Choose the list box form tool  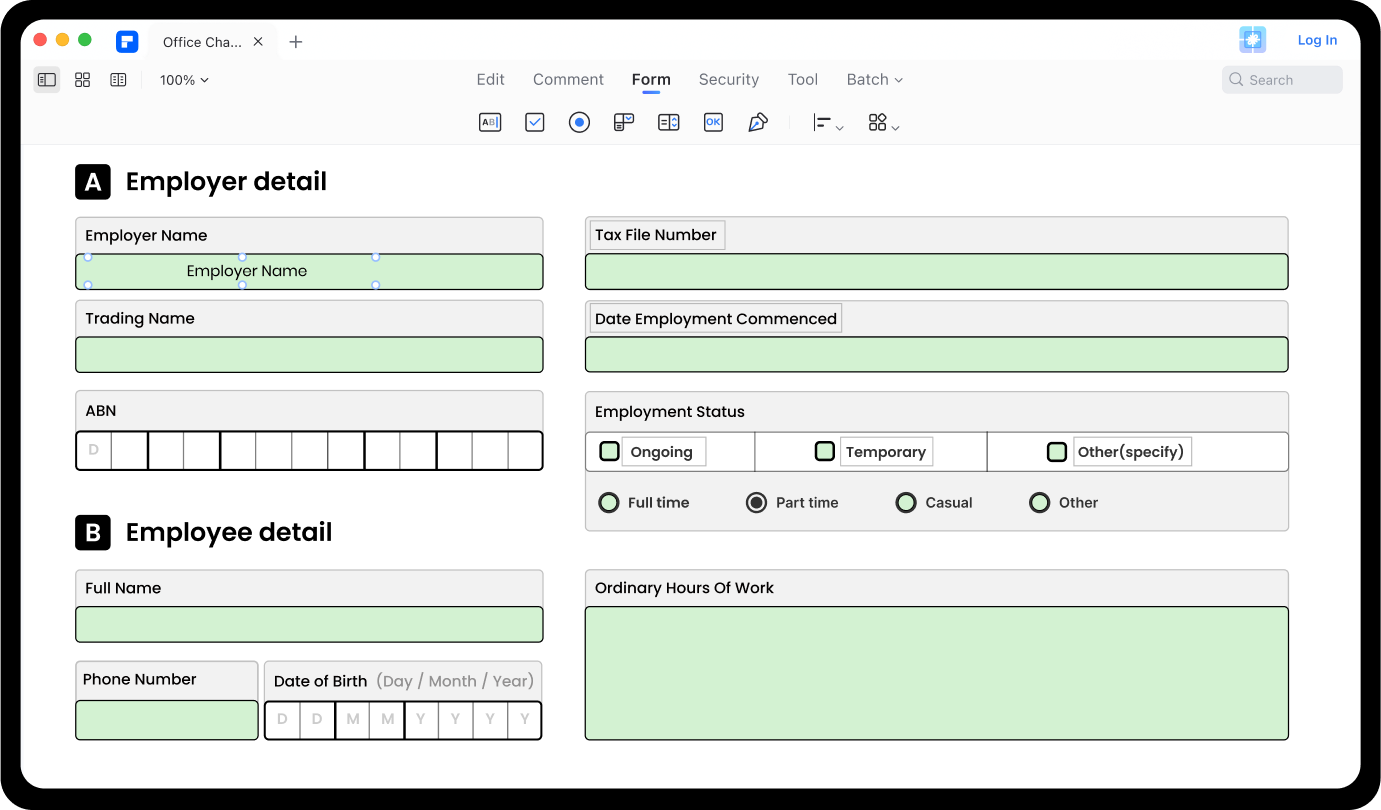coord(669,122)
